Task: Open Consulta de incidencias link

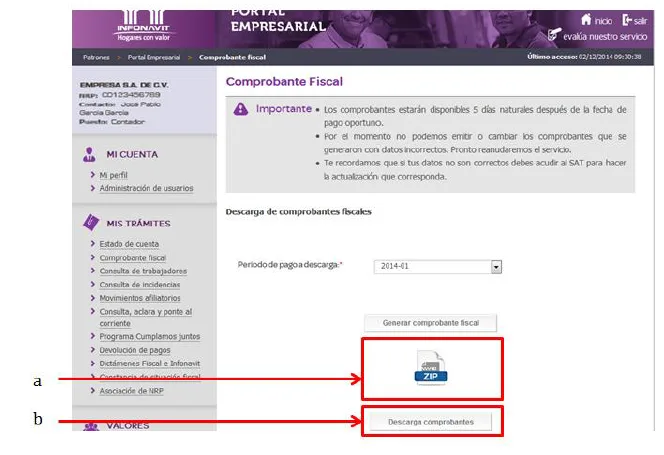Action: tap(140, 285)
